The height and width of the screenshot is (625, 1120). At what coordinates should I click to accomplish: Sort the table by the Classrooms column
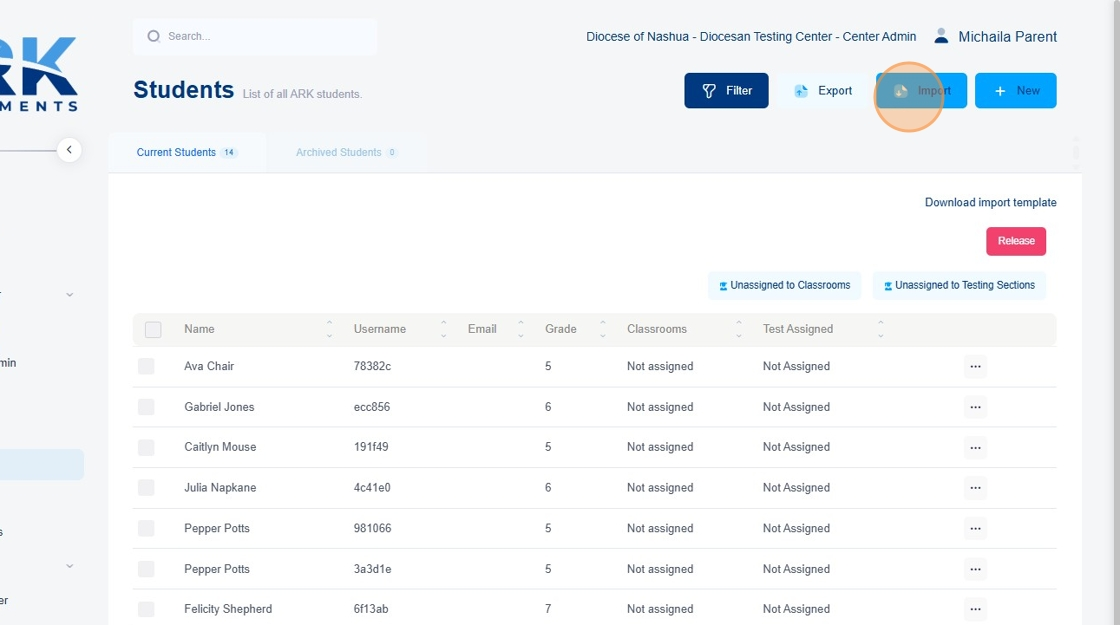coord(739,329)
